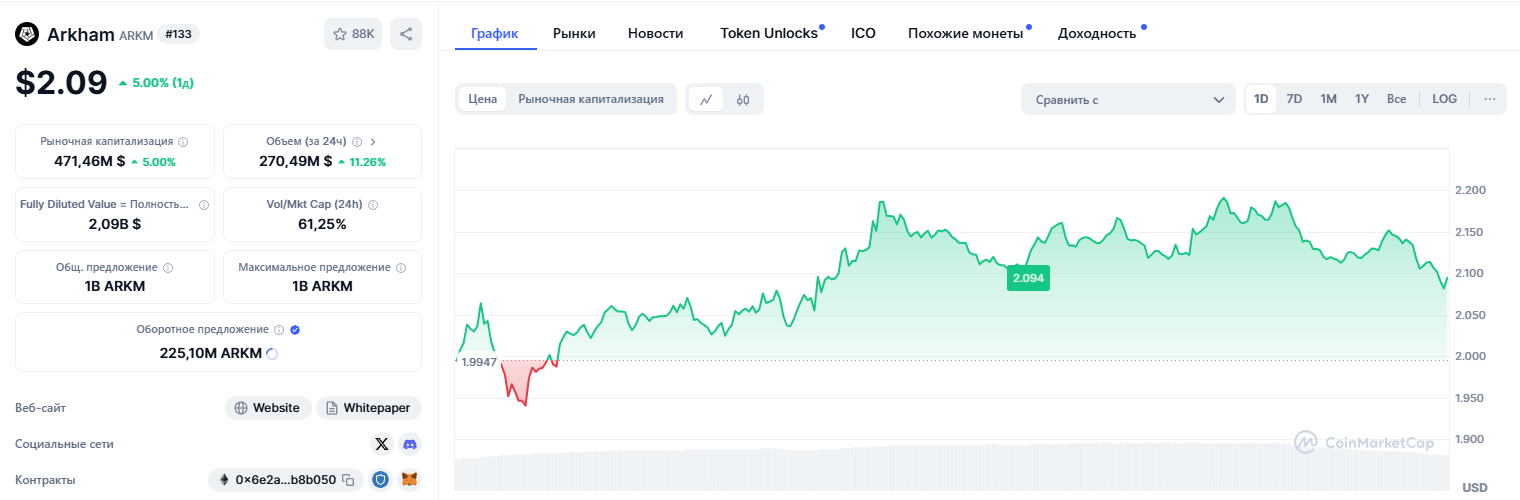
Task: Click the volume bars below the chart
Action: point(950,468)
